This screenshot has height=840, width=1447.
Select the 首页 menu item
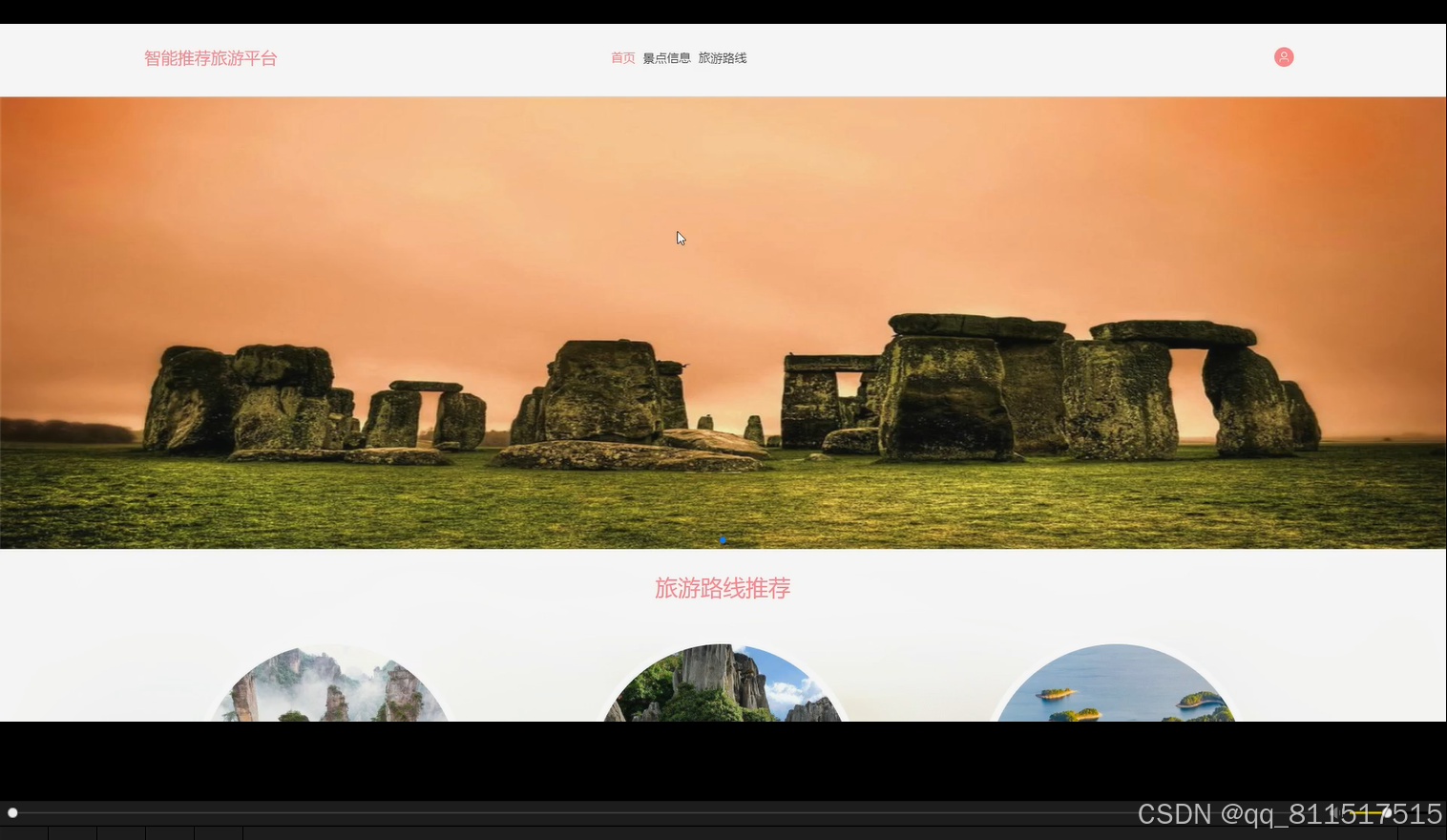[x=623, y=58]
